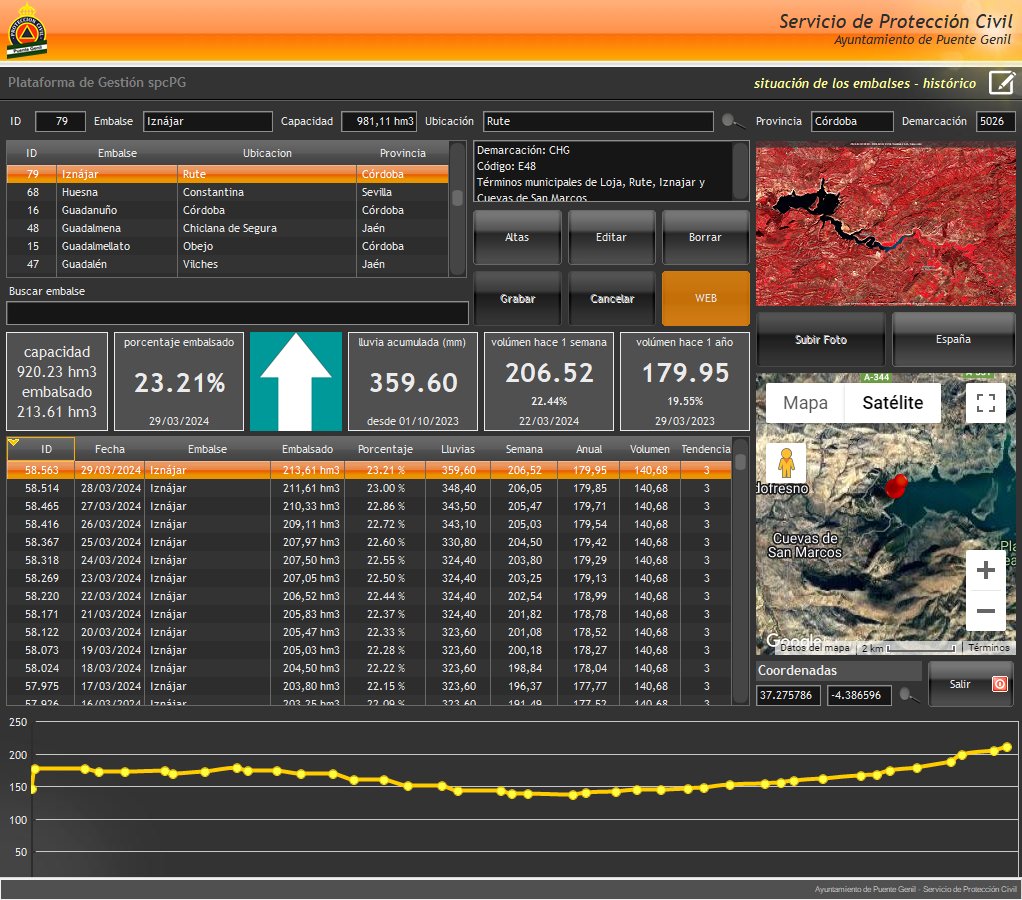Image resolution: width=1022 pixels, height=900 pixels.
Task: Sort history by Tendencia column header
Action: point(706,449)
